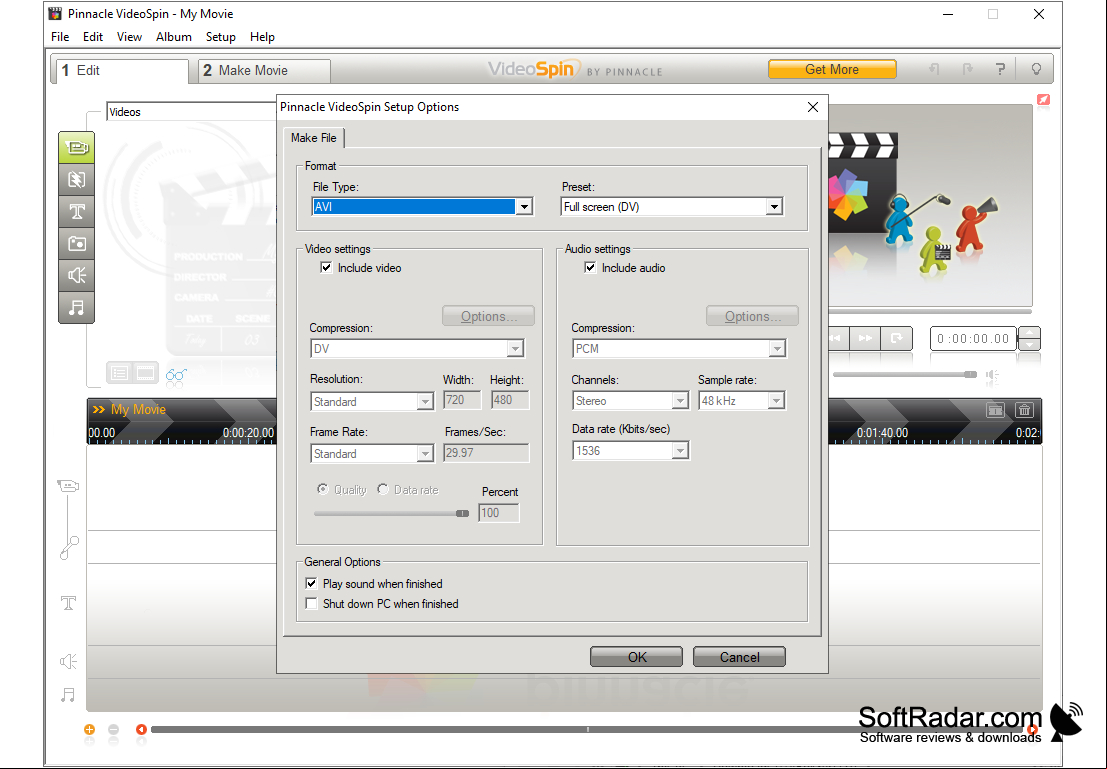
Task: Click Cancel in Setup Options dialog
Action: 739,657
